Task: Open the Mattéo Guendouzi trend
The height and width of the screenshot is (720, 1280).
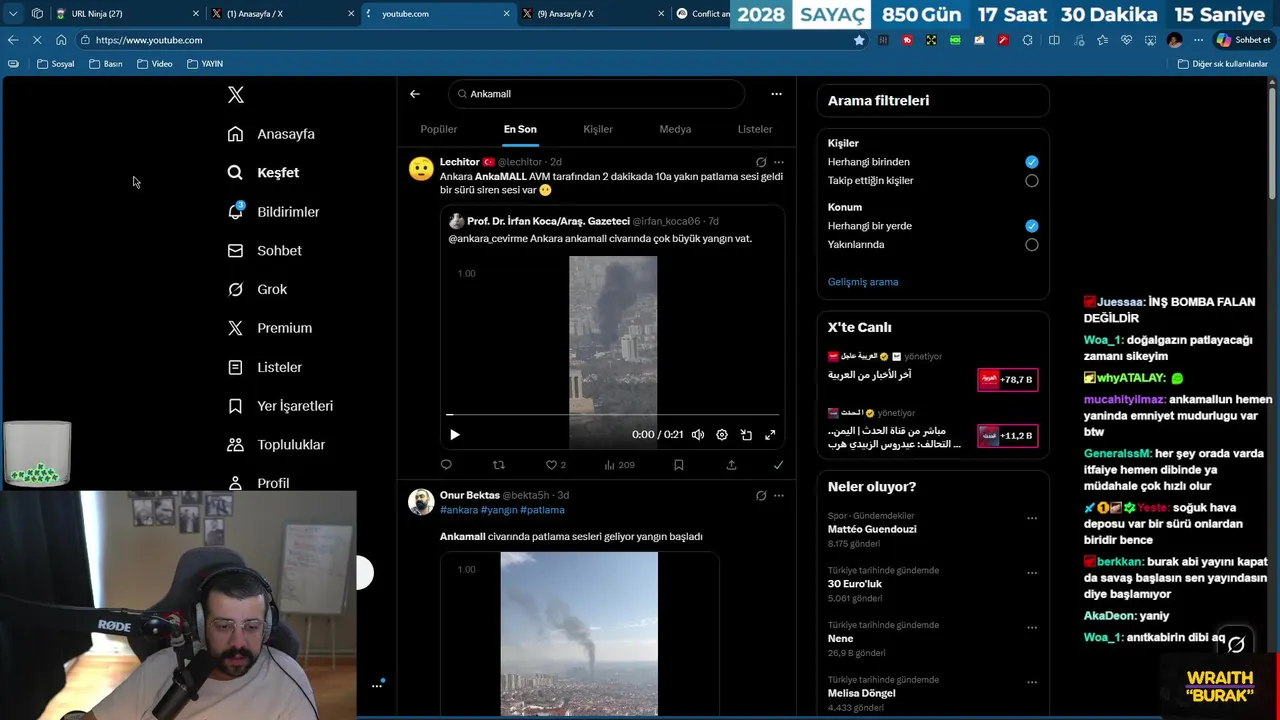Action: pyautogui.click(x=872, y=529)
